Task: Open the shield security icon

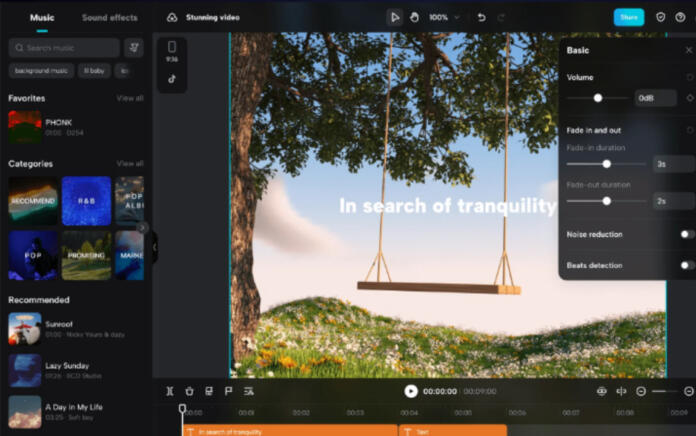Action: (660, 17)
